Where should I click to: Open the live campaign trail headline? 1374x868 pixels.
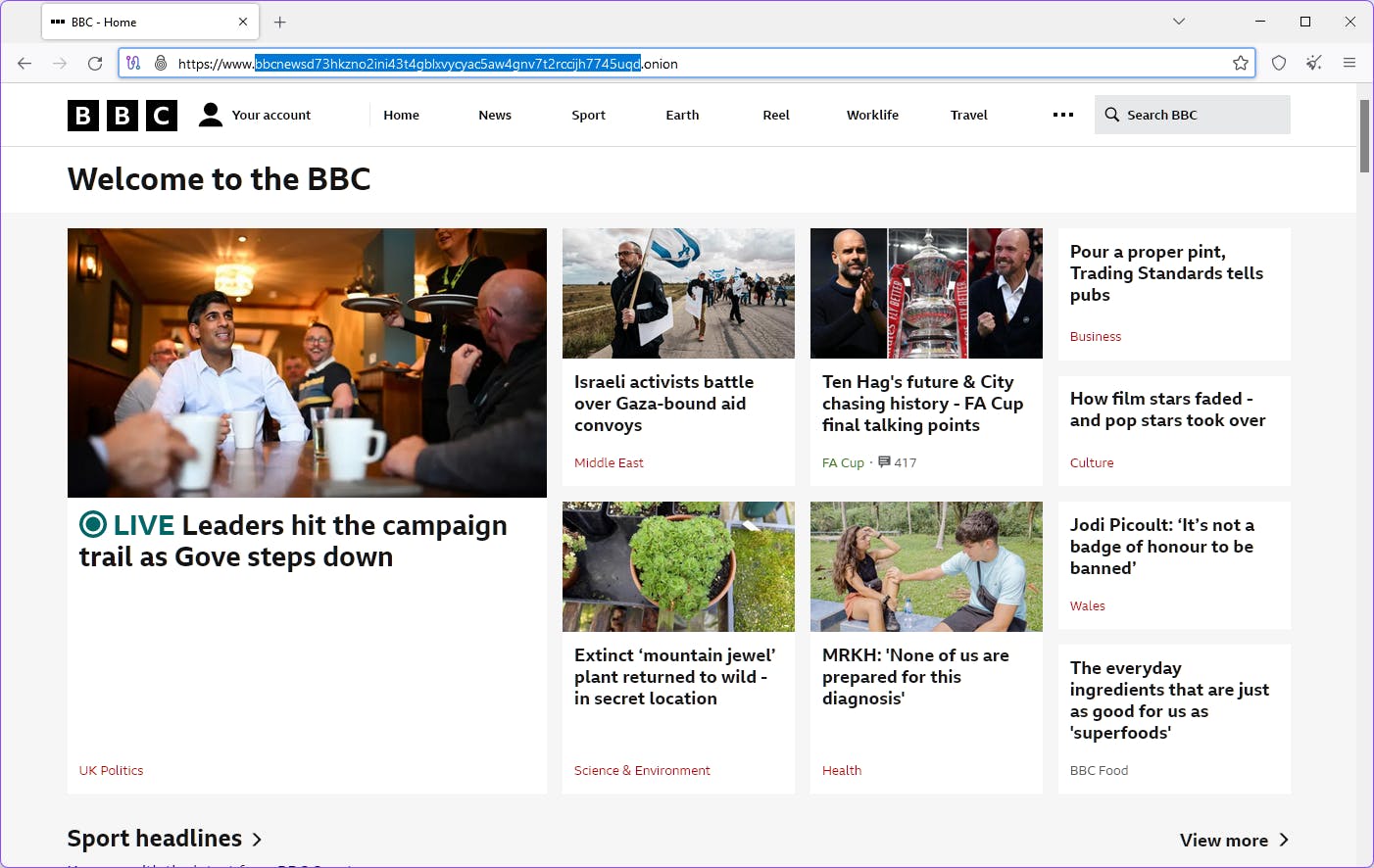(293, 541)
